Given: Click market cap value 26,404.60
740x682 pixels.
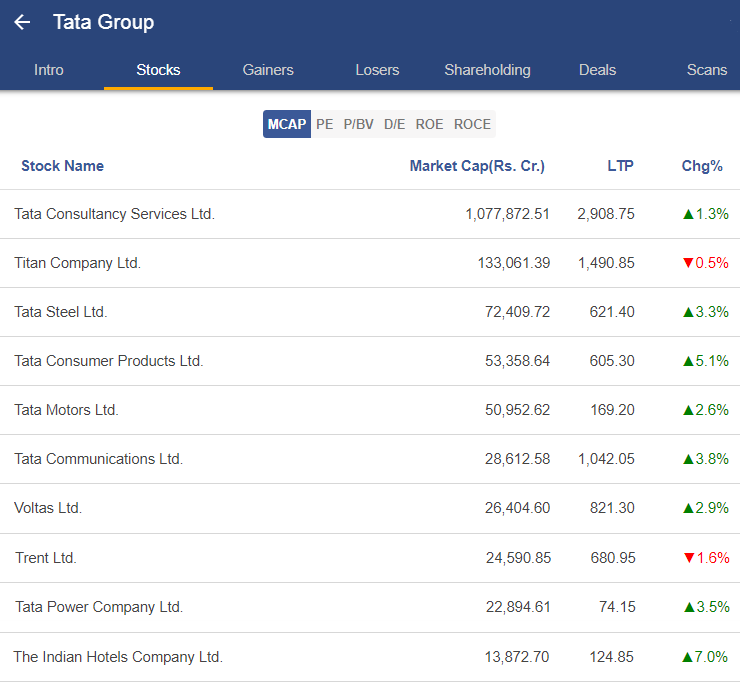Looking at the screenshot, I should pyautogui.click(x=517, y=508).
